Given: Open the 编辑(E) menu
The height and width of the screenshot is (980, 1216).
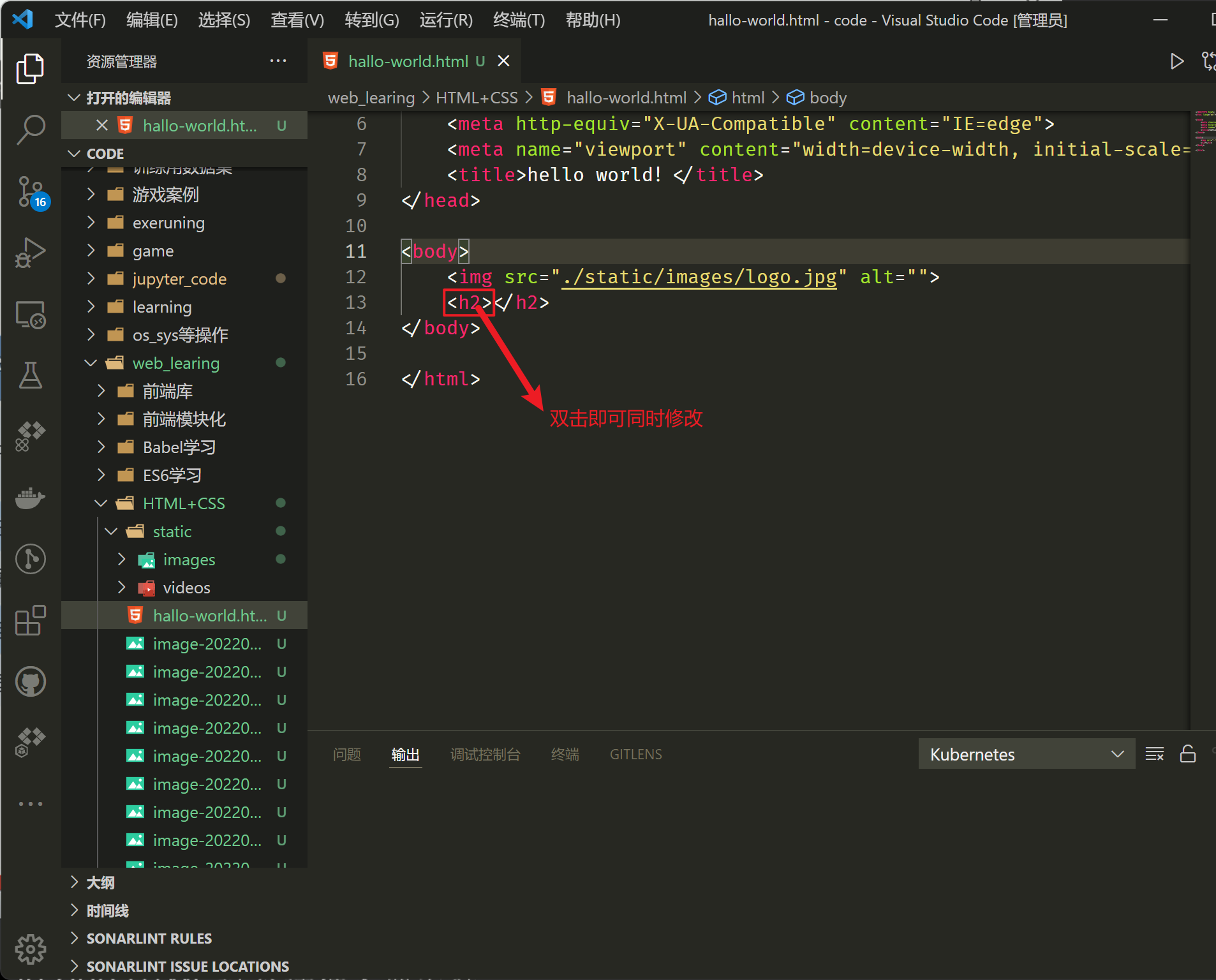Looking at the screenshot, I should [152, 20].
